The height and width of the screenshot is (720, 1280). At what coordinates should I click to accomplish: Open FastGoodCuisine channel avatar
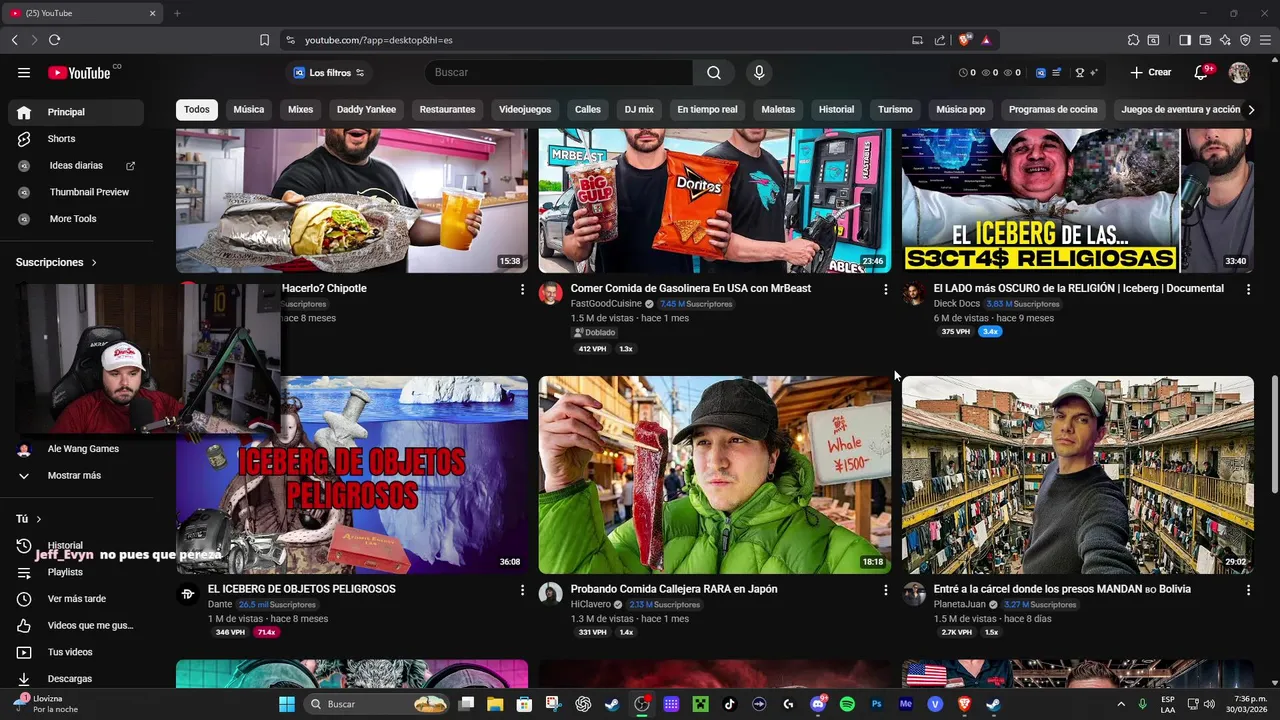click(x=551, y=293)
